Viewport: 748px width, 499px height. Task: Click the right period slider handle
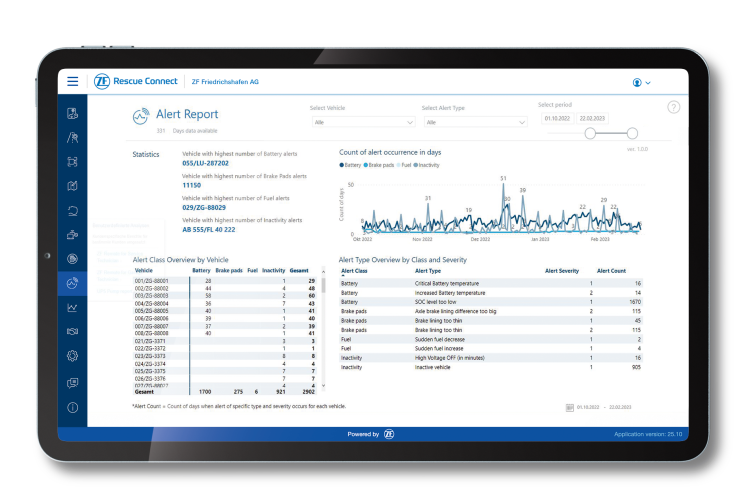pos(632,133)
